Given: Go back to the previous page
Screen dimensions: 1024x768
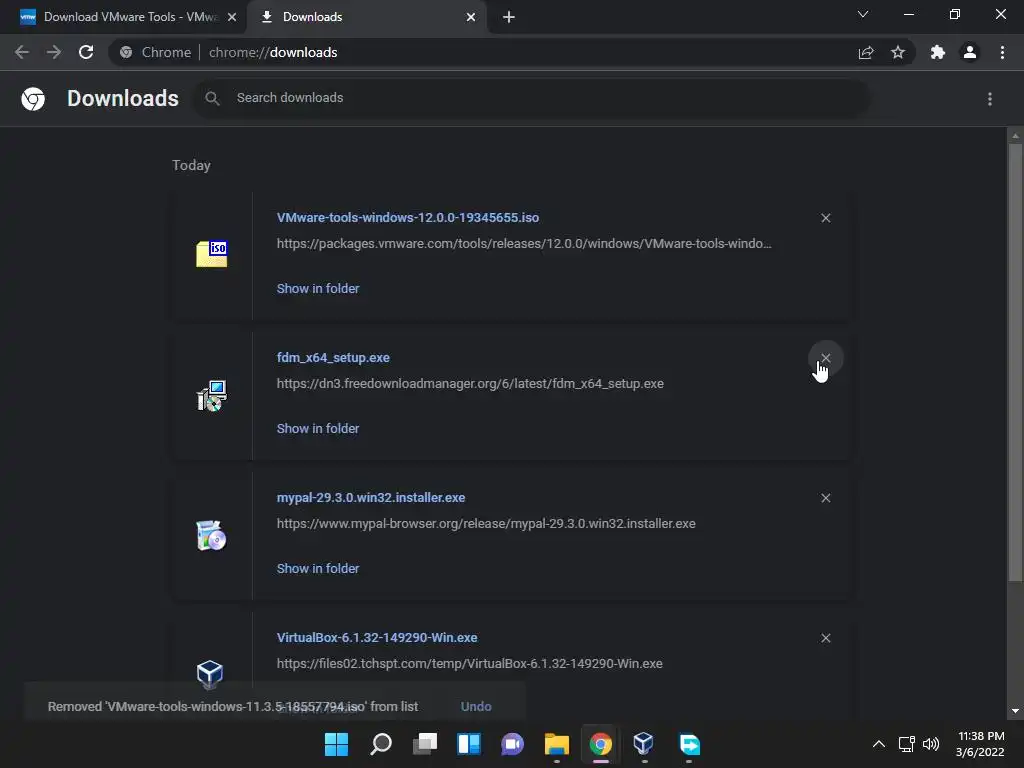Looking at the screenshot, I should 22,52.
